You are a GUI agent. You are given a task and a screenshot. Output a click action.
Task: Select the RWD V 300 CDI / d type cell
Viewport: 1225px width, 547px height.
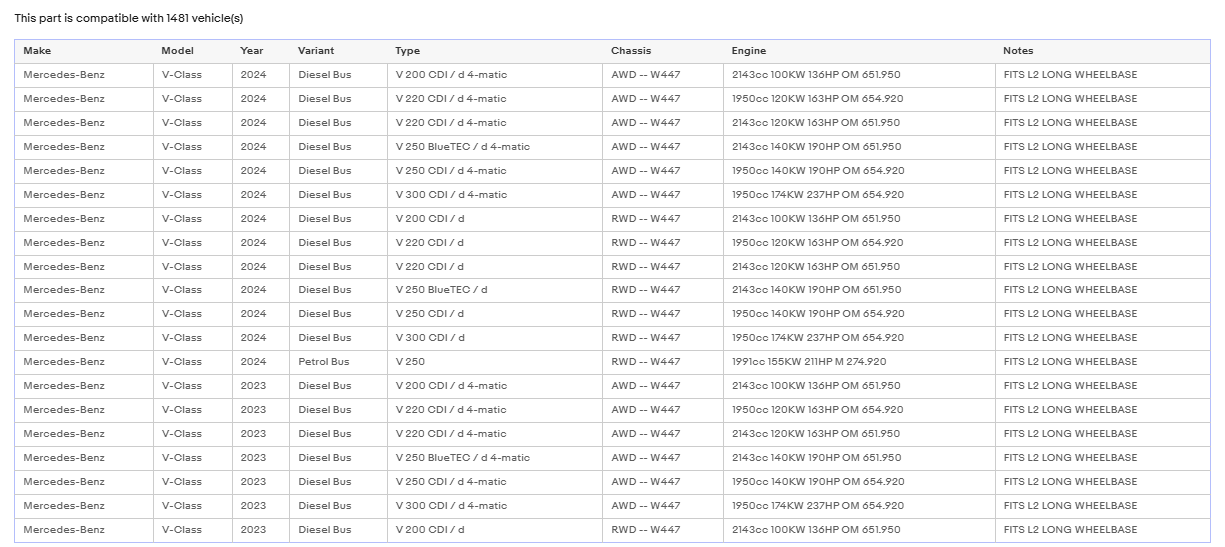pos(494,338)
